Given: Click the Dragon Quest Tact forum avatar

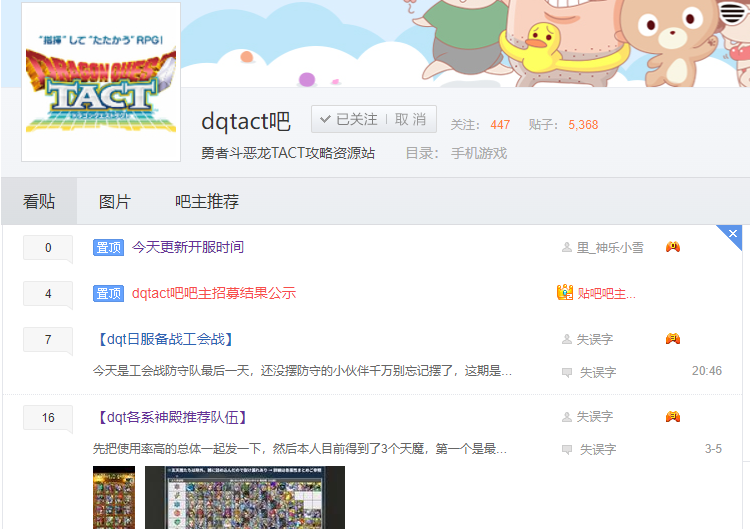Looking at the screenshot, I should click(101, 82).
